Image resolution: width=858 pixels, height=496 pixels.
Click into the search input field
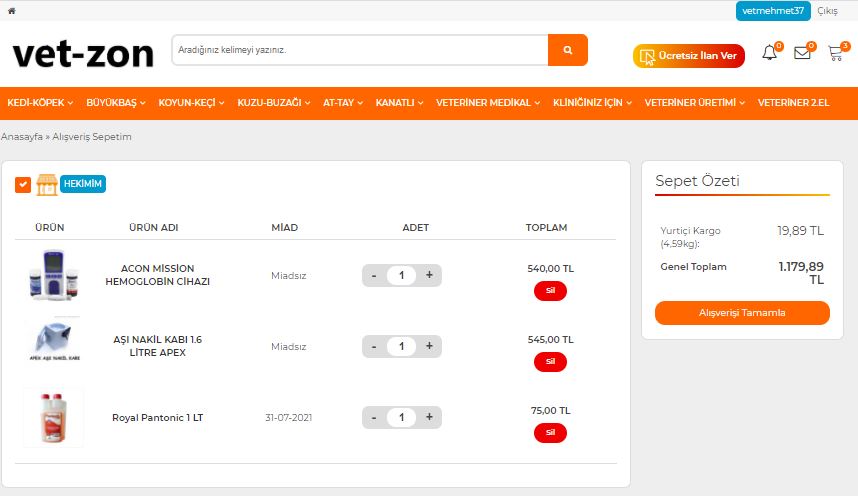(360, 50)
